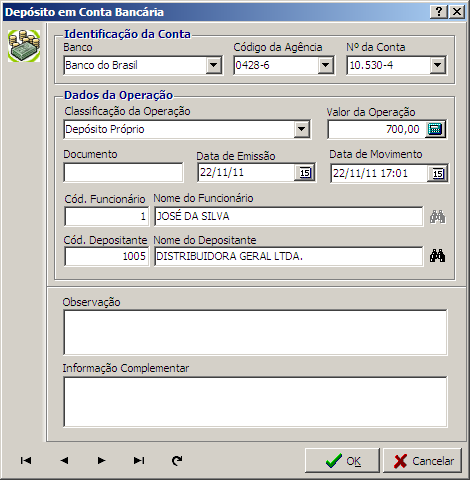Go to last record arrow
This screenshot has width=470, height=480.
139,460
